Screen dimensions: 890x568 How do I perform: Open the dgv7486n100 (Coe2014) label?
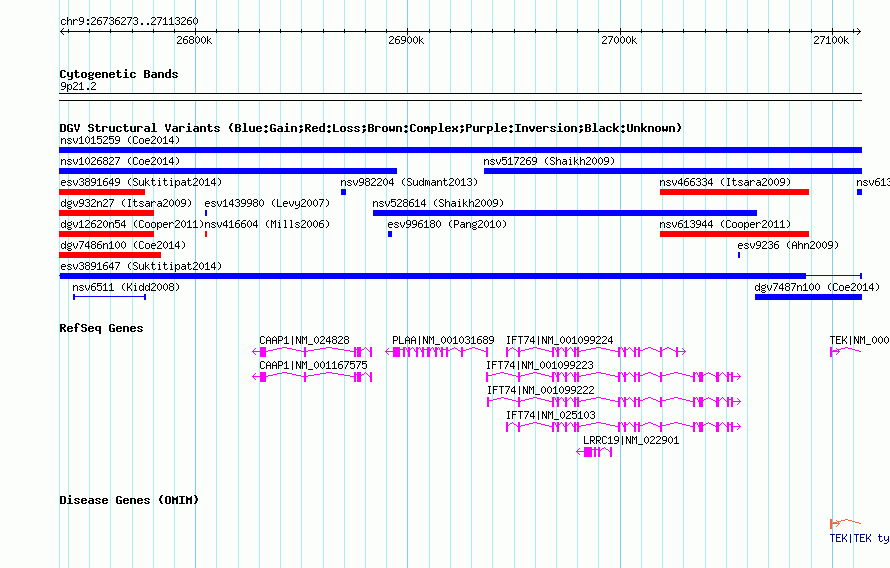[x=123, y=245]
